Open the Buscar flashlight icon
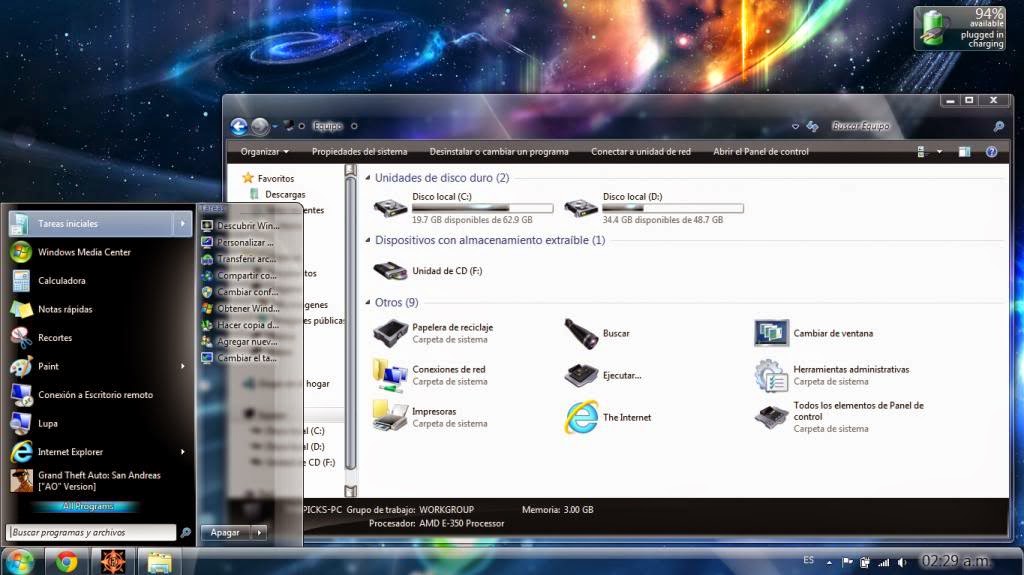 click(581, 333)
